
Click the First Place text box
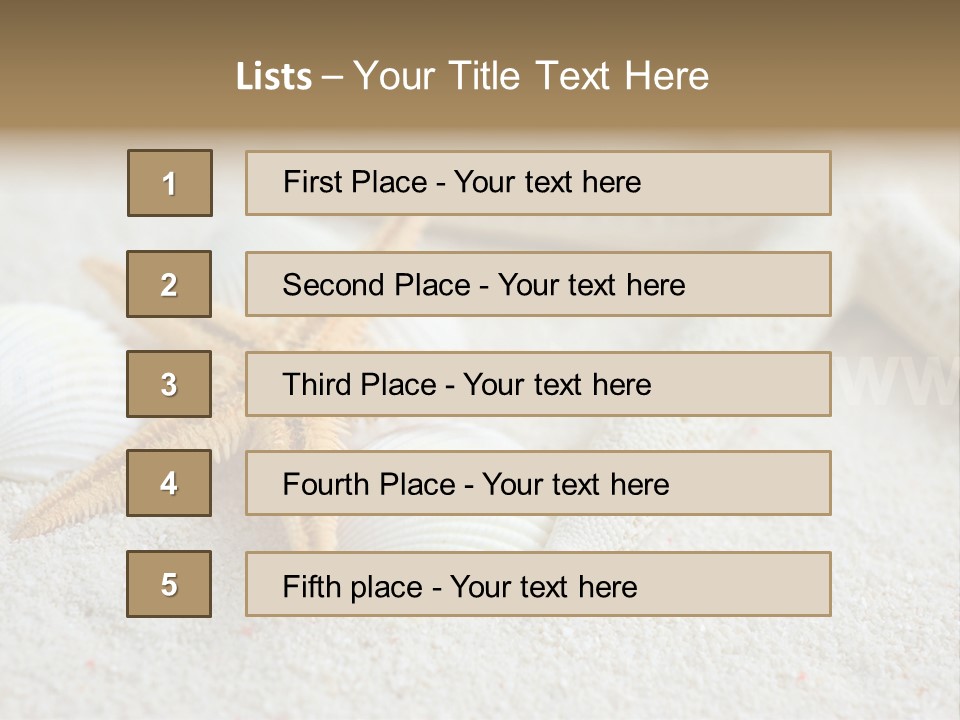(x=538, y=183)
